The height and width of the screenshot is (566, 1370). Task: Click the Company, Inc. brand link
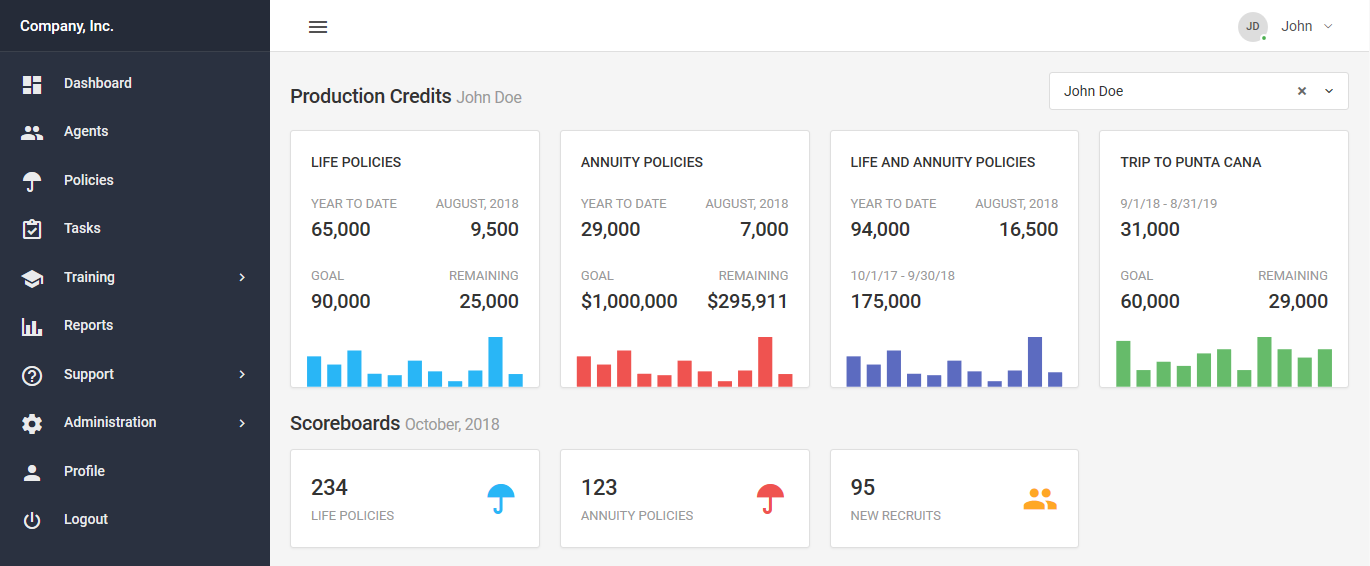(x=67, y=26)
